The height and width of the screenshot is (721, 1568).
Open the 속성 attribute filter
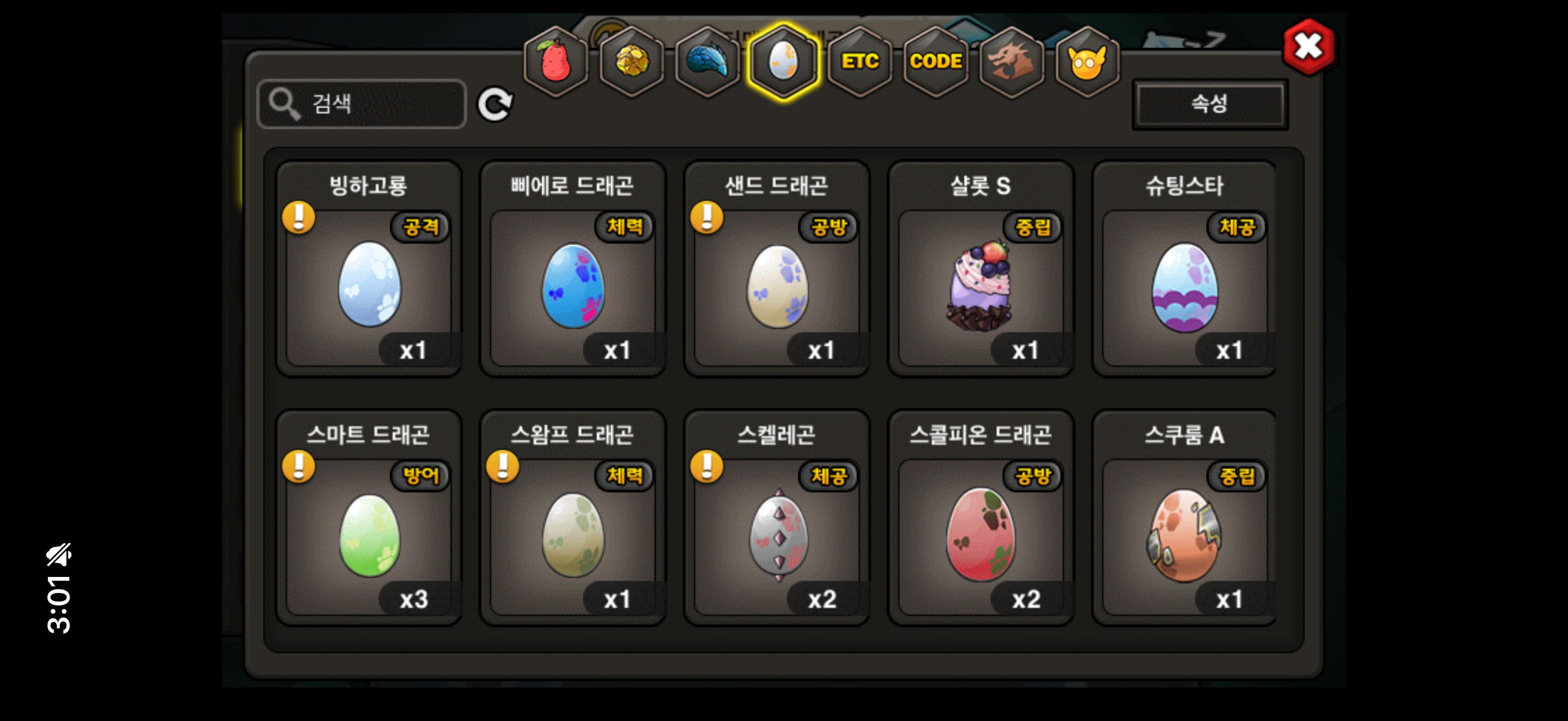pos(1209,104)
